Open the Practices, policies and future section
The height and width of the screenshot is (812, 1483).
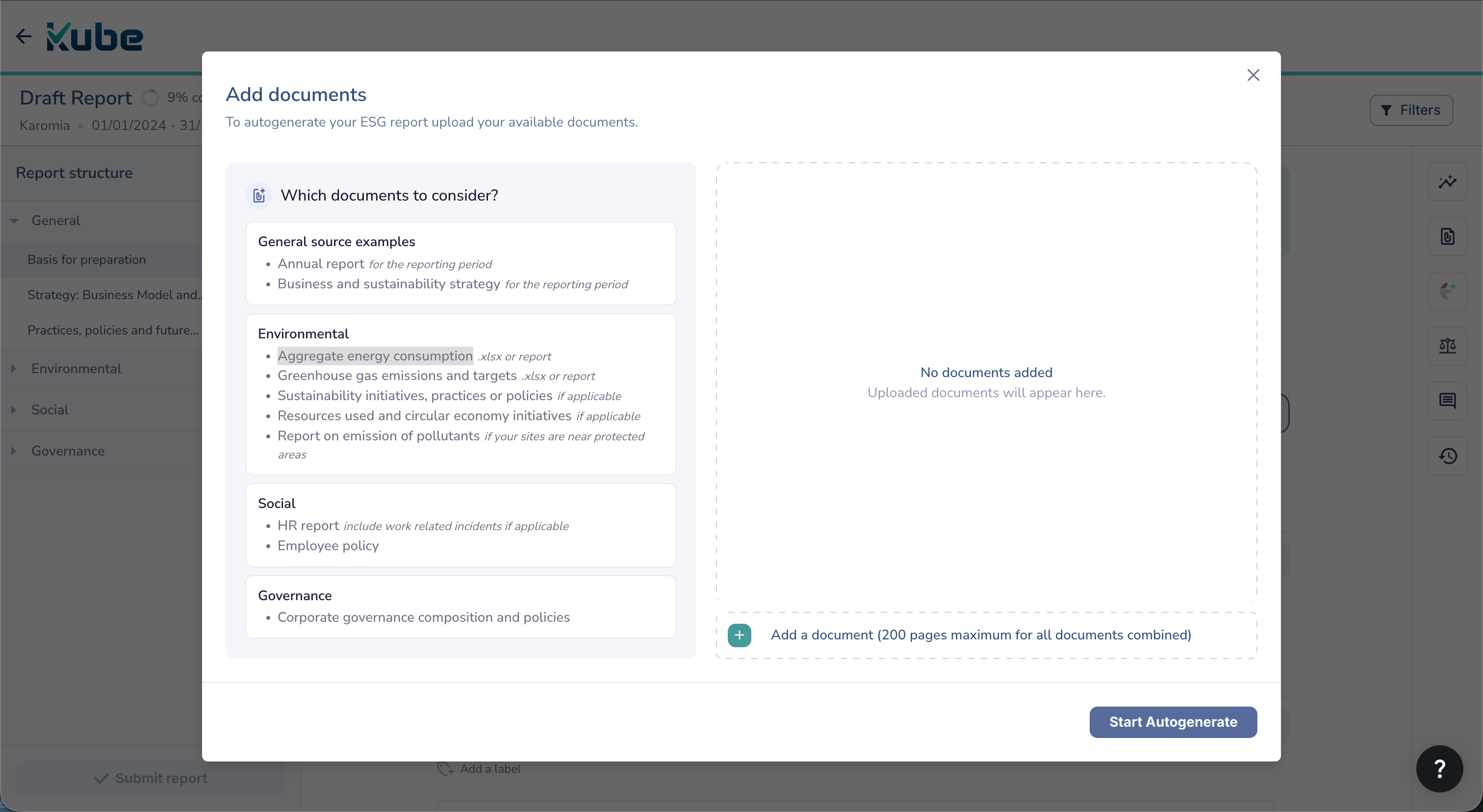coord(113,330)
